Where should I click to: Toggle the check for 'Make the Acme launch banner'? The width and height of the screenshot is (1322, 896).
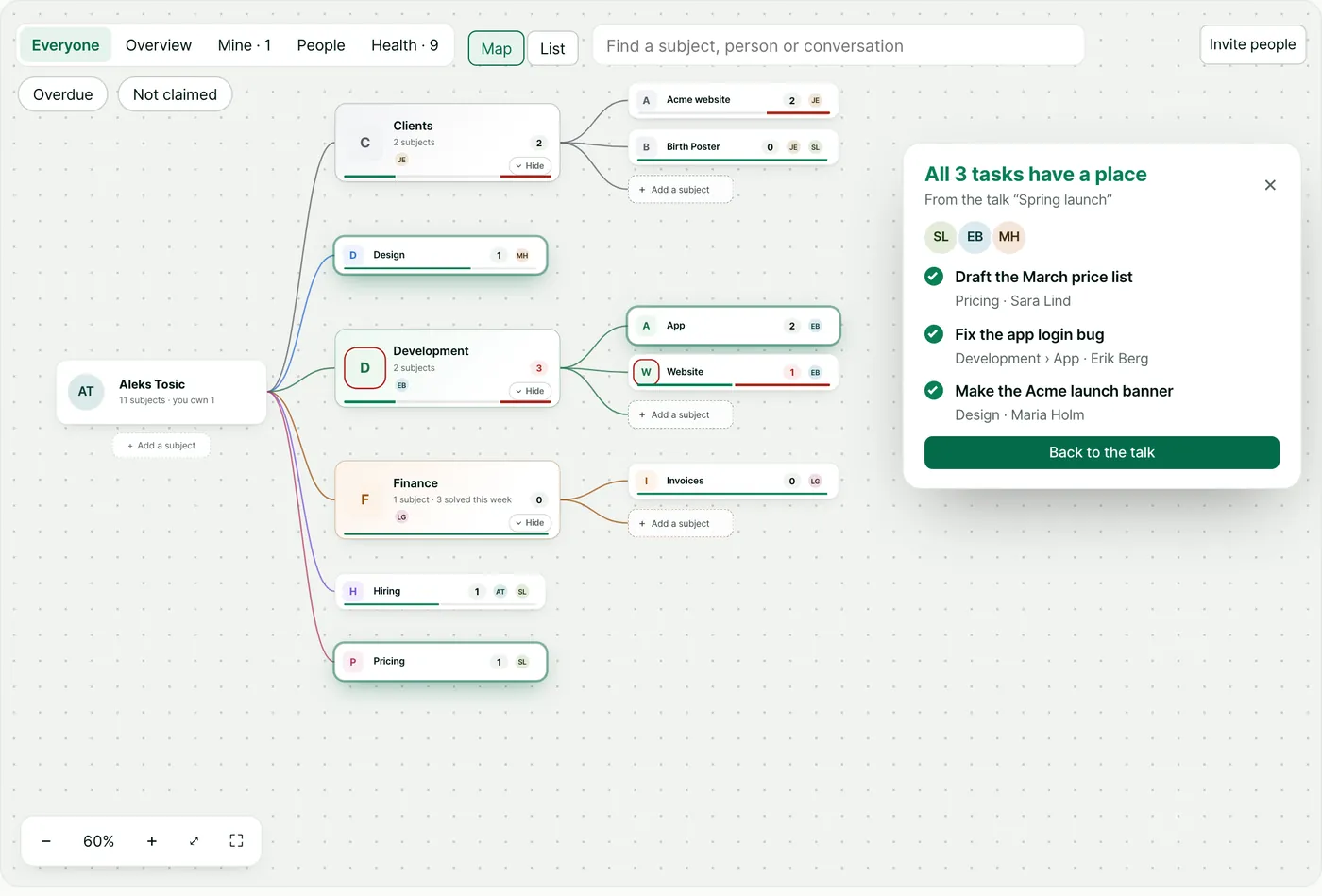pos(934,391)
